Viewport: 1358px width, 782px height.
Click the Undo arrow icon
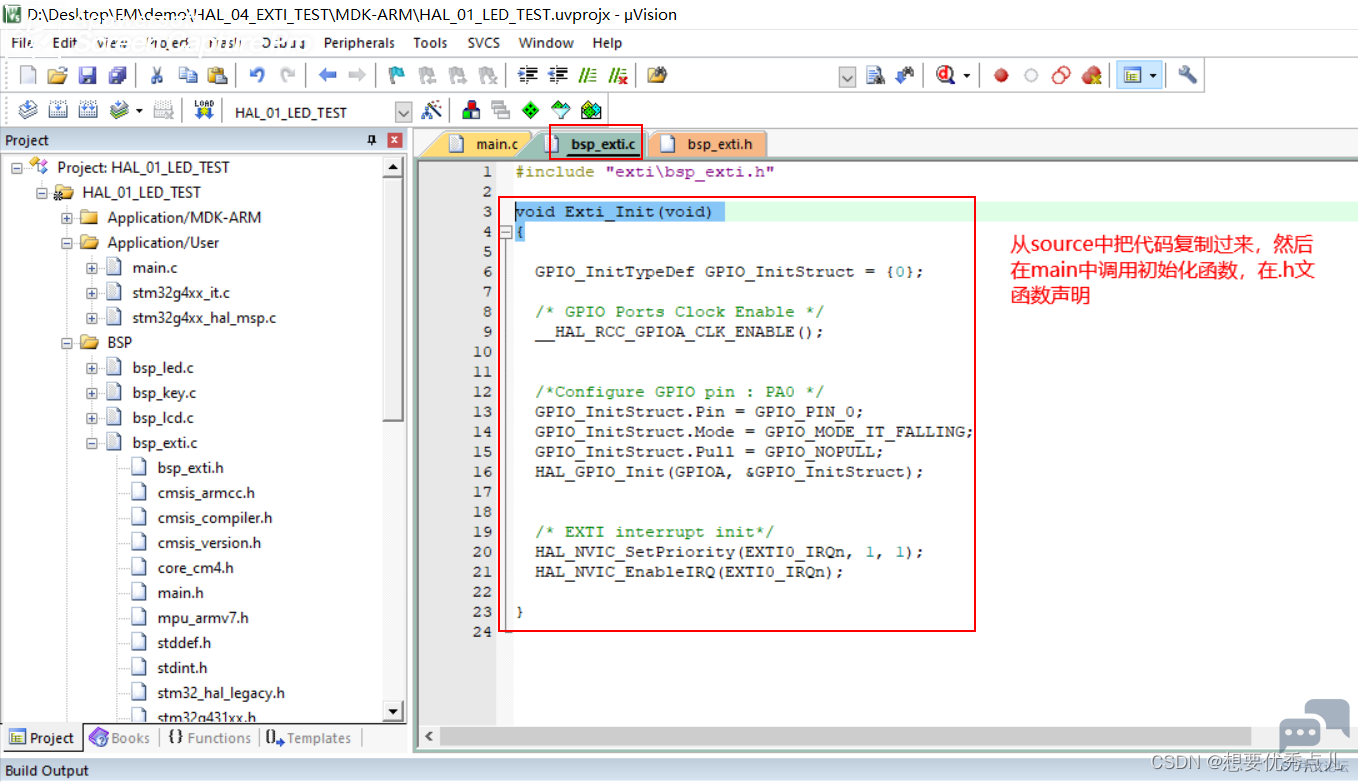pos(257,75)
